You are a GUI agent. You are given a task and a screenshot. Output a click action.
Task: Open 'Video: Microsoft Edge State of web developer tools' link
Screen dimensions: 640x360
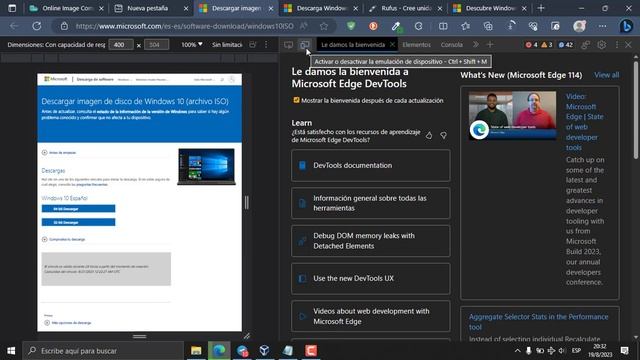click(584, 122)
